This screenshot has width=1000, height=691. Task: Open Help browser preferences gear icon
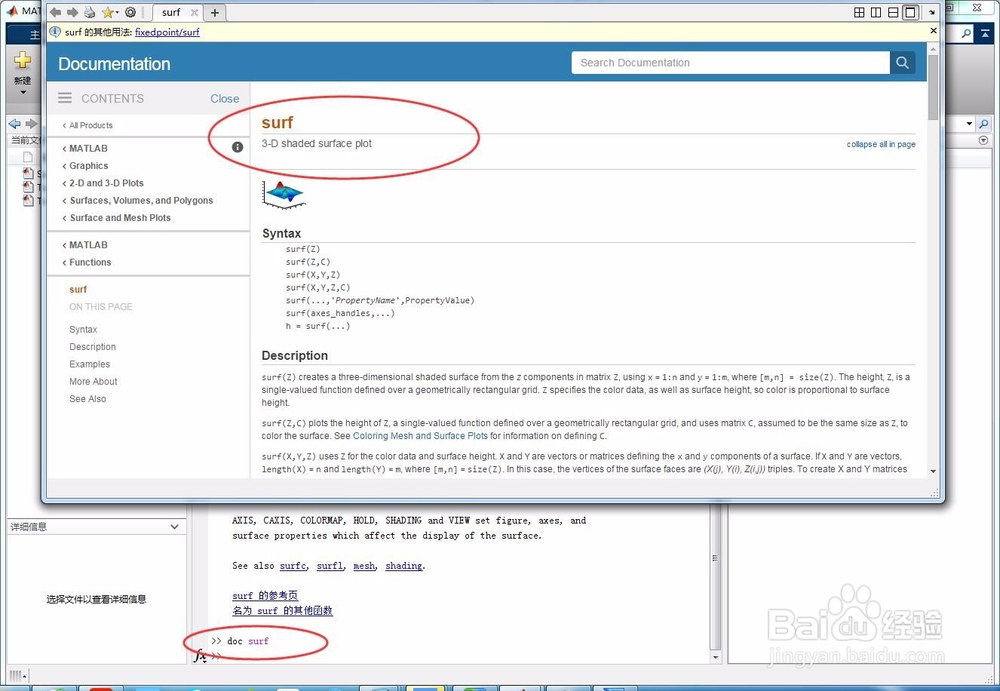point(130,12)
